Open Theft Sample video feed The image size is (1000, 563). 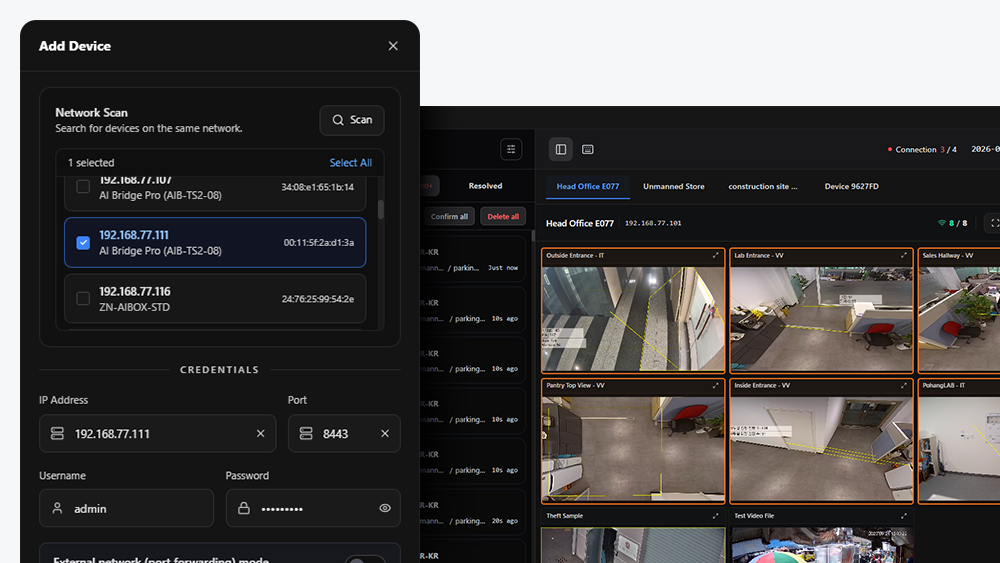633,545
